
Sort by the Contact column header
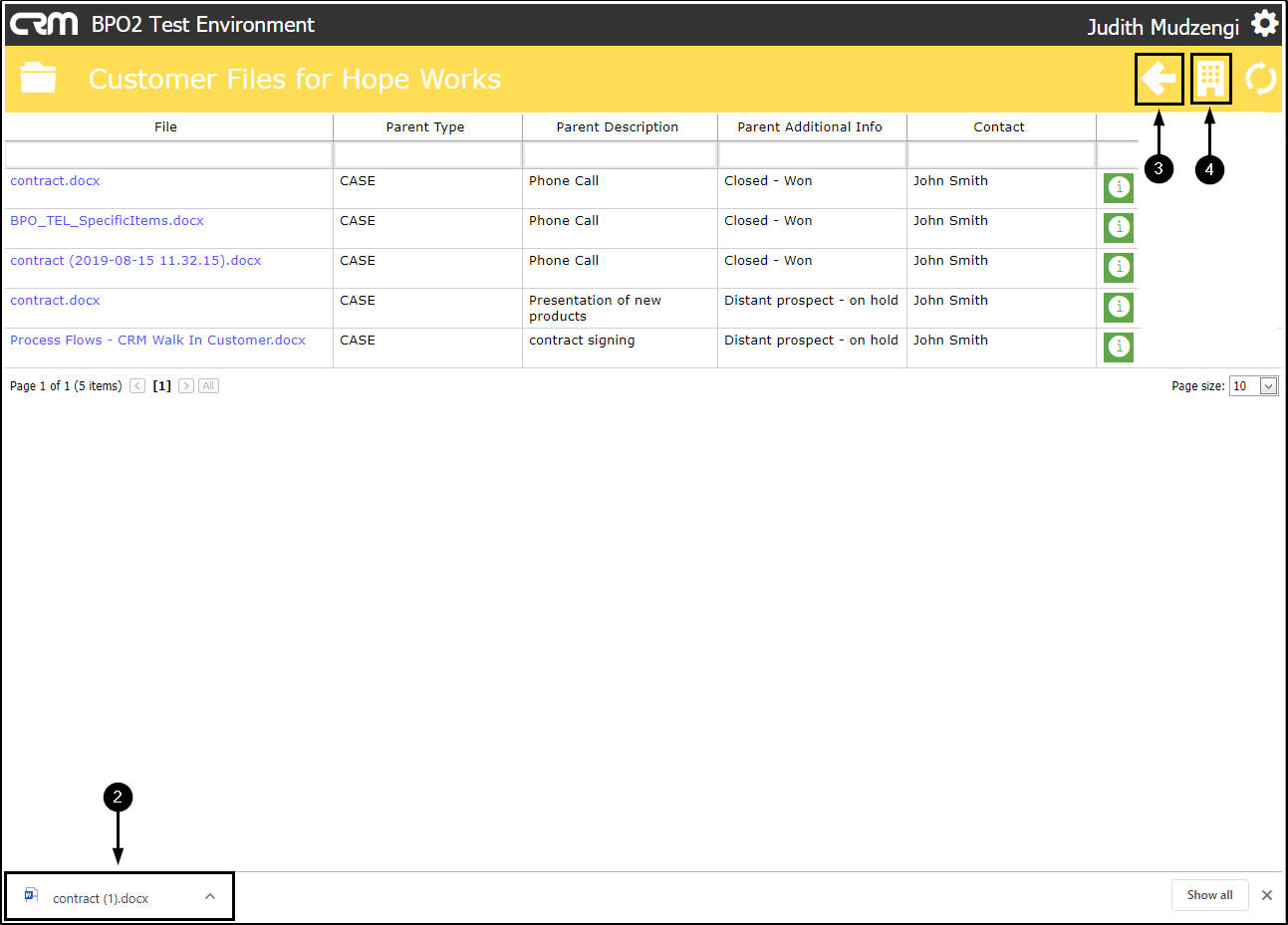pyautogui.click(x=999, y=127)
